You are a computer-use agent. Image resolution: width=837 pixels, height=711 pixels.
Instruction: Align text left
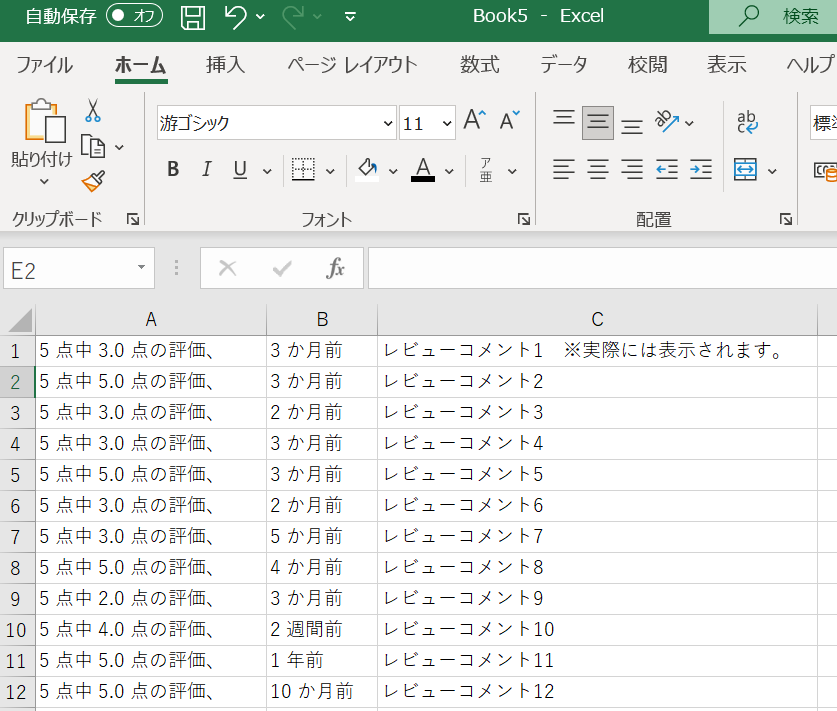point(564,170)
